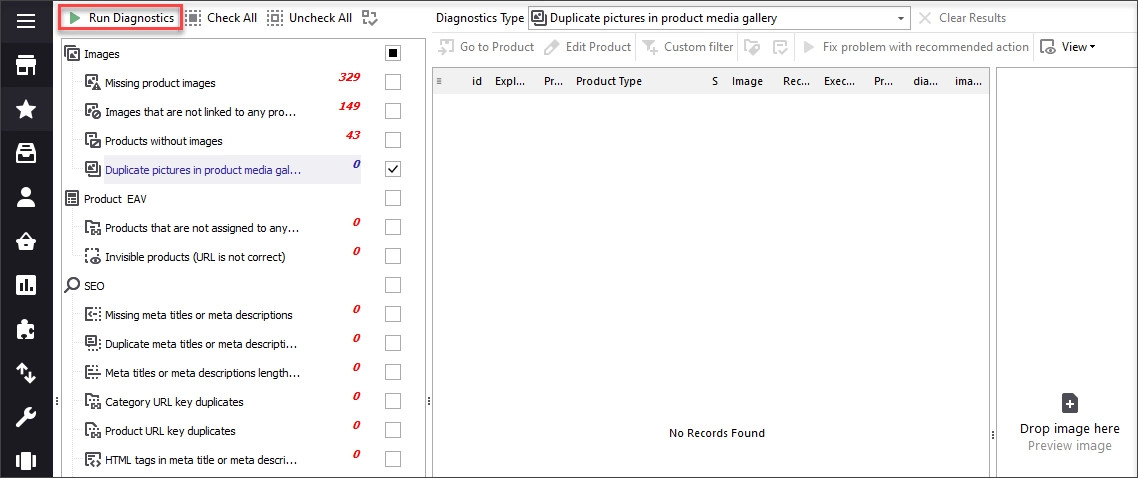Viewport: 1138px width, 478px height.
Task: Select Invisible products (URL is not correct)
Action: [x=195, y=257]
